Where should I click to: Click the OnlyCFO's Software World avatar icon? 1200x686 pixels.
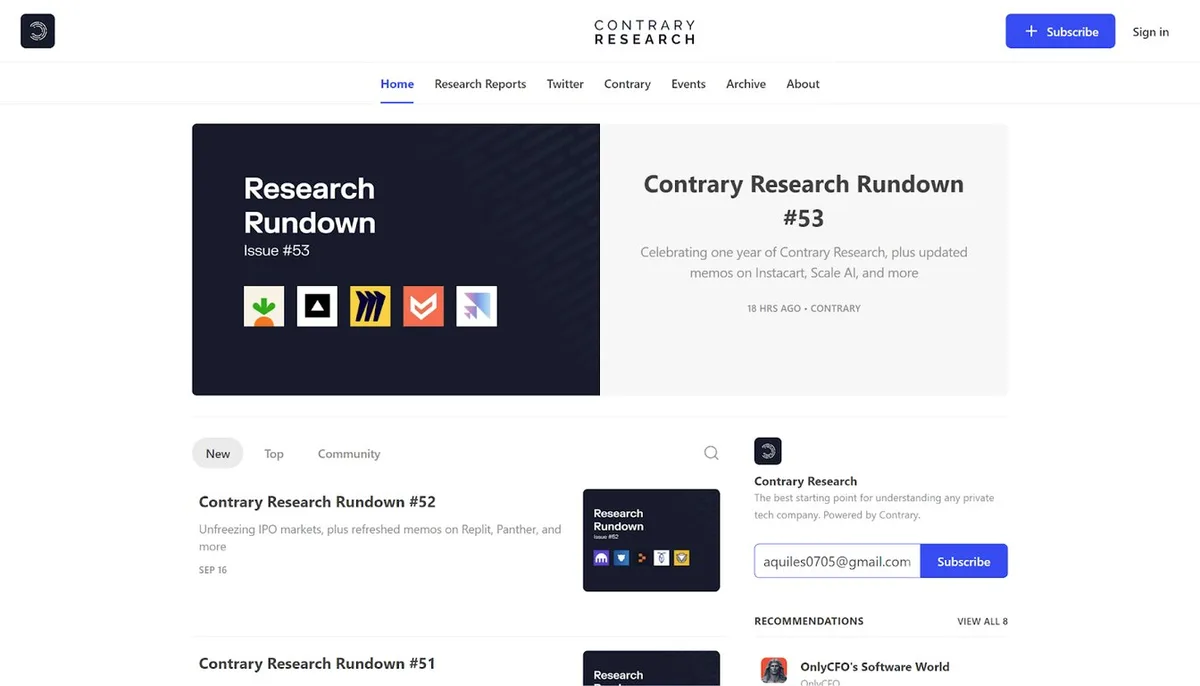774,670
